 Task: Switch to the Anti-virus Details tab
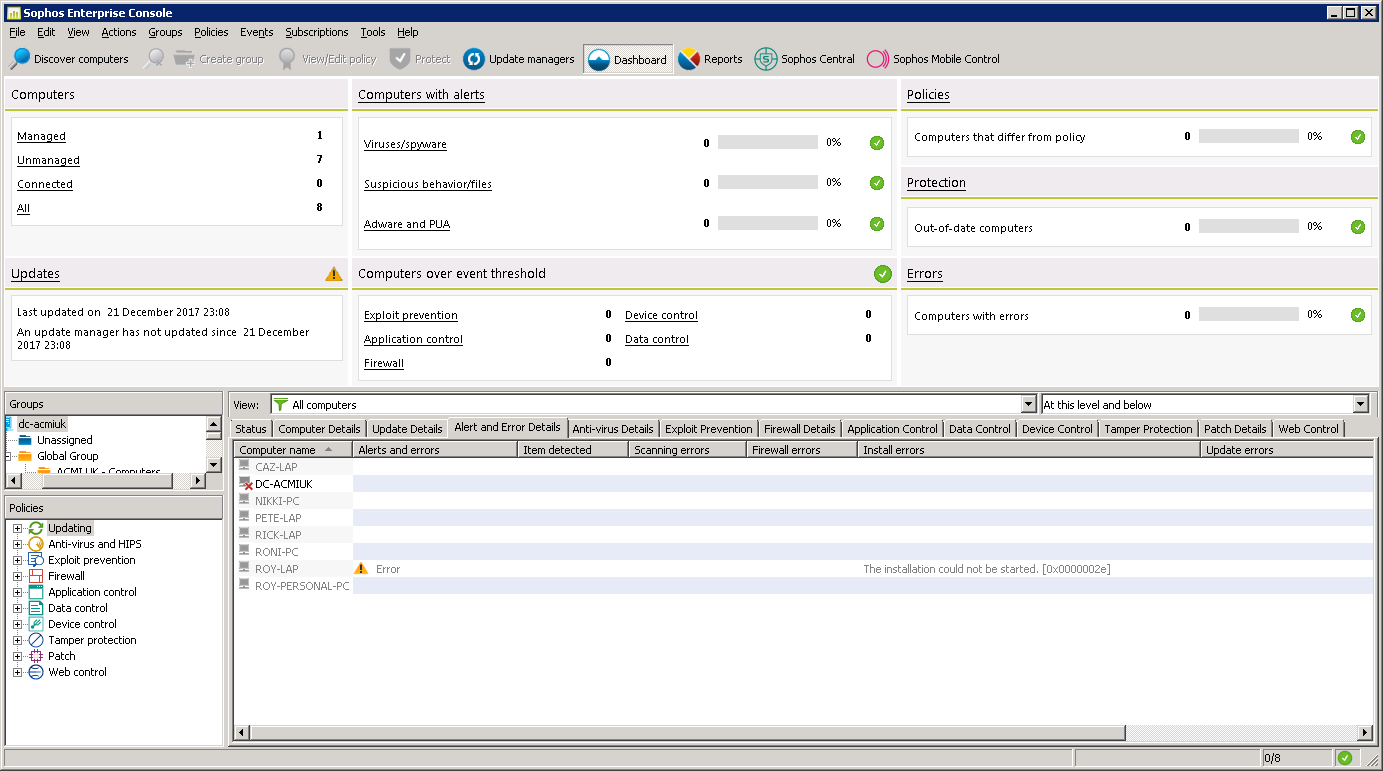(x=613, y=429)
